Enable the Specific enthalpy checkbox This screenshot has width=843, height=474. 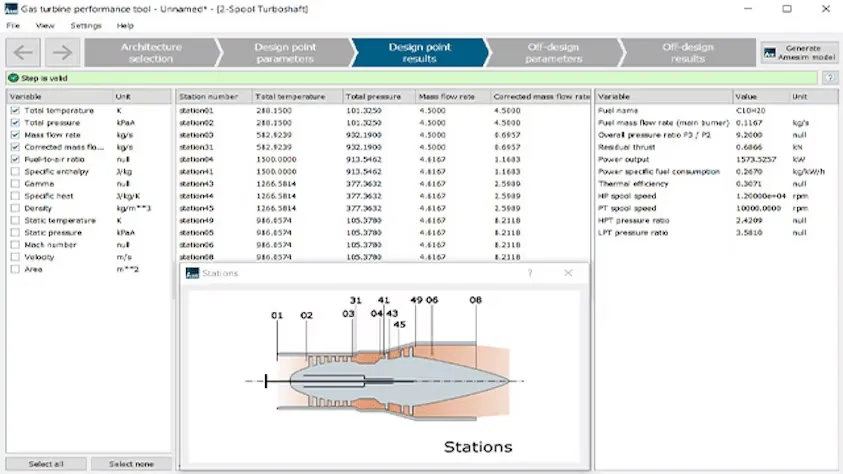[x=14, y=171]
